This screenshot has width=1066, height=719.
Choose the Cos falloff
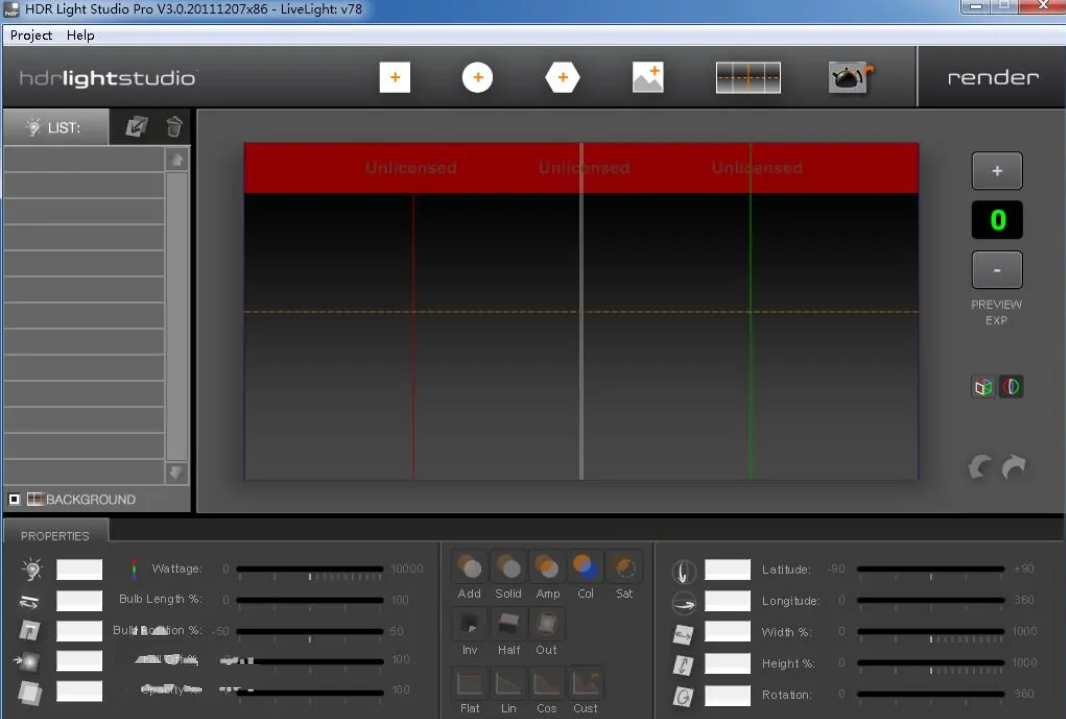point(547,683)
